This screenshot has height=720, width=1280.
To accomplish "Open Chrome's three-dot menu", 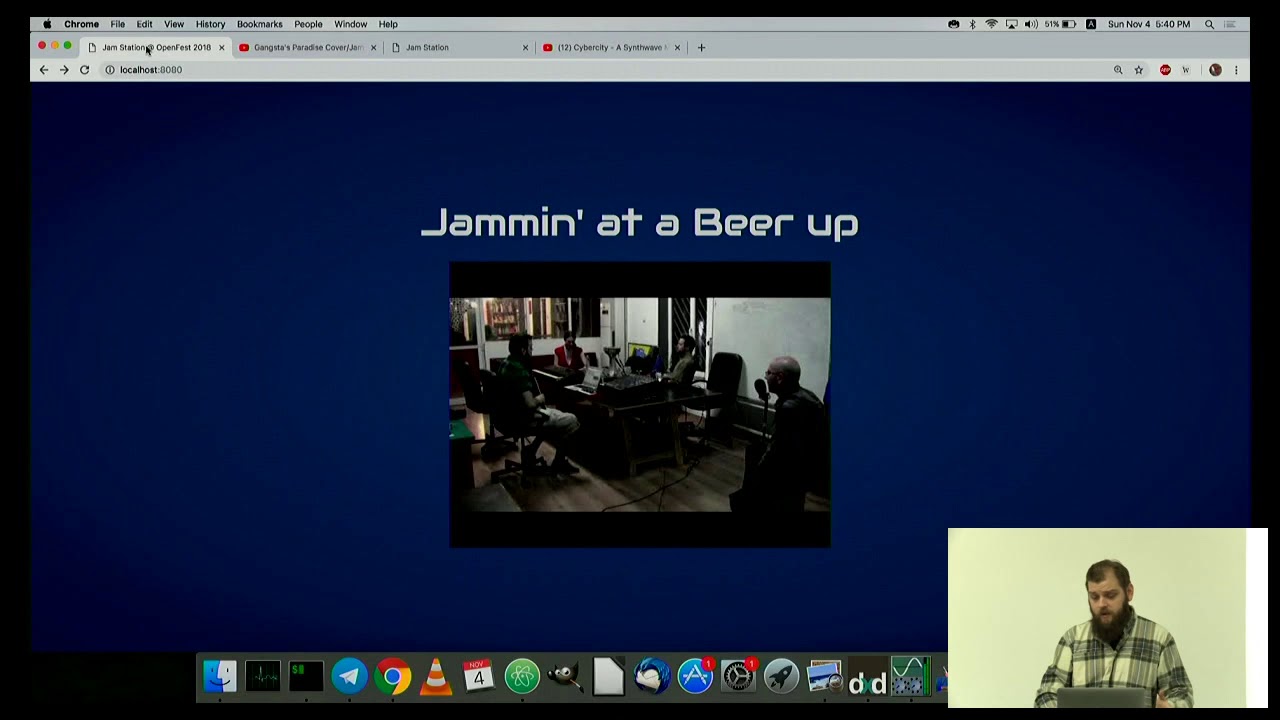I will (x=1236, y=70).
